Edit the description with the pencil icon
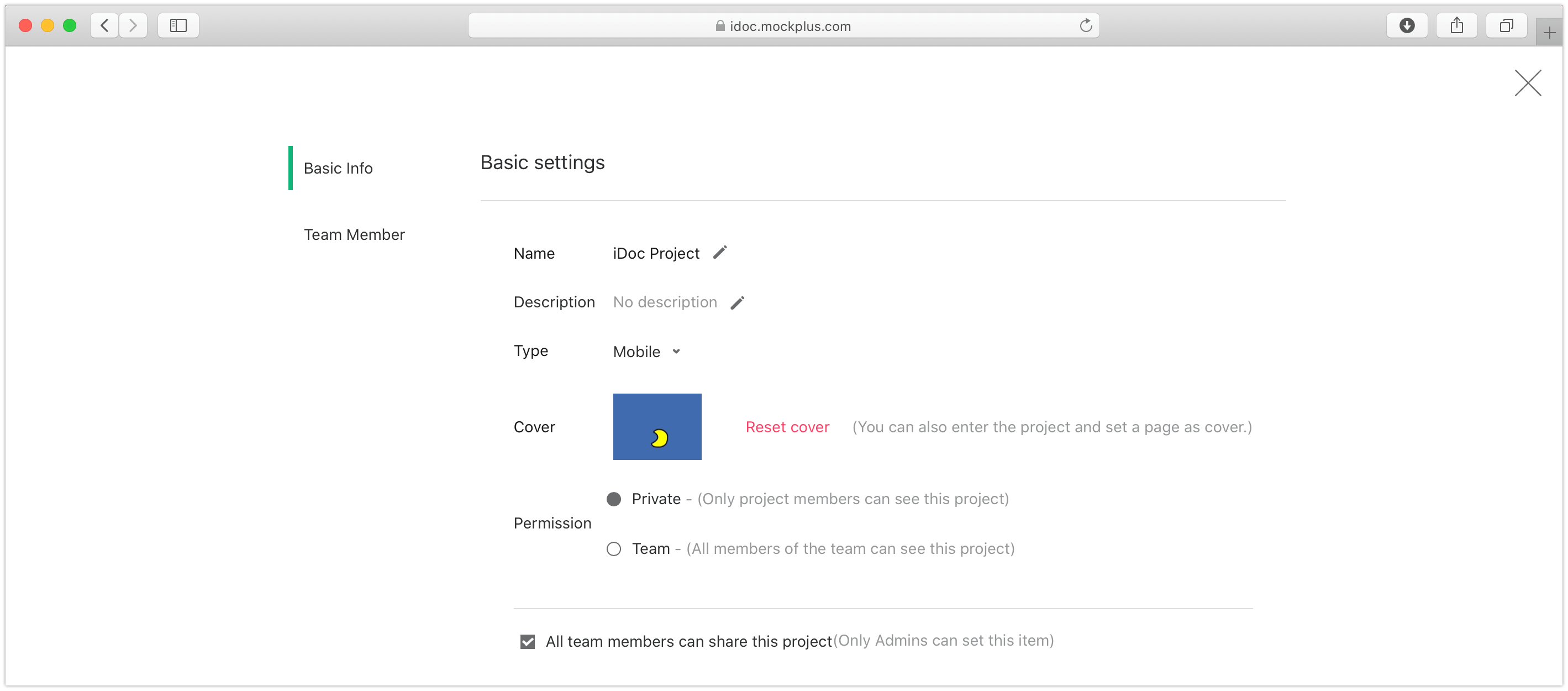The width and height of the screenshot is (1568, 691). pos(737,302)
